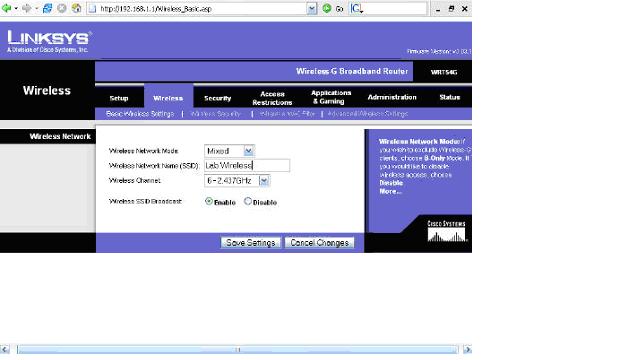Click the horizontal scrollbar right arrow
The image size is (640, 360).
pyautogui.click(x=467, y=349)
